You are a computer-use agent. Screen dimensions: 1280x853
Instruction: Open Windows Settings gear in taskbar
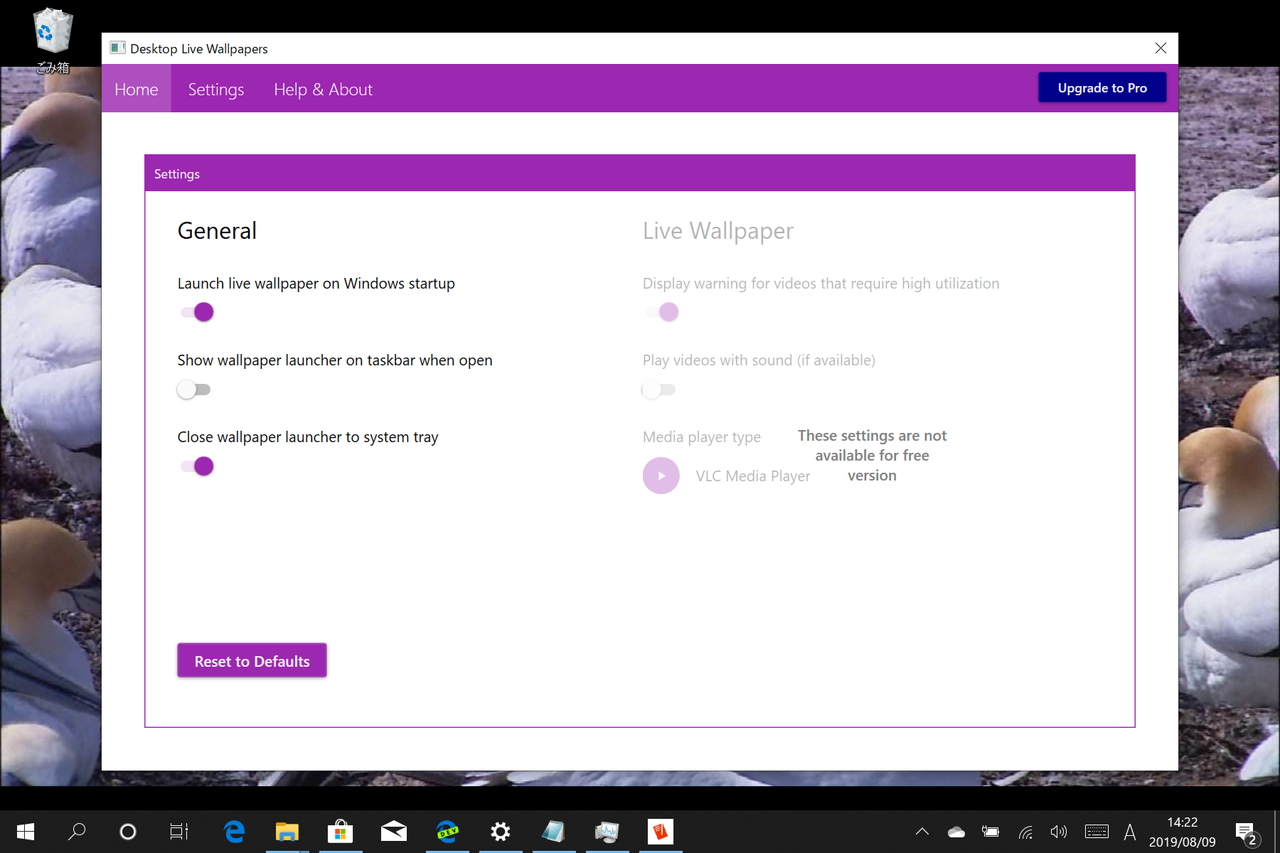click(x=500, y=831)
